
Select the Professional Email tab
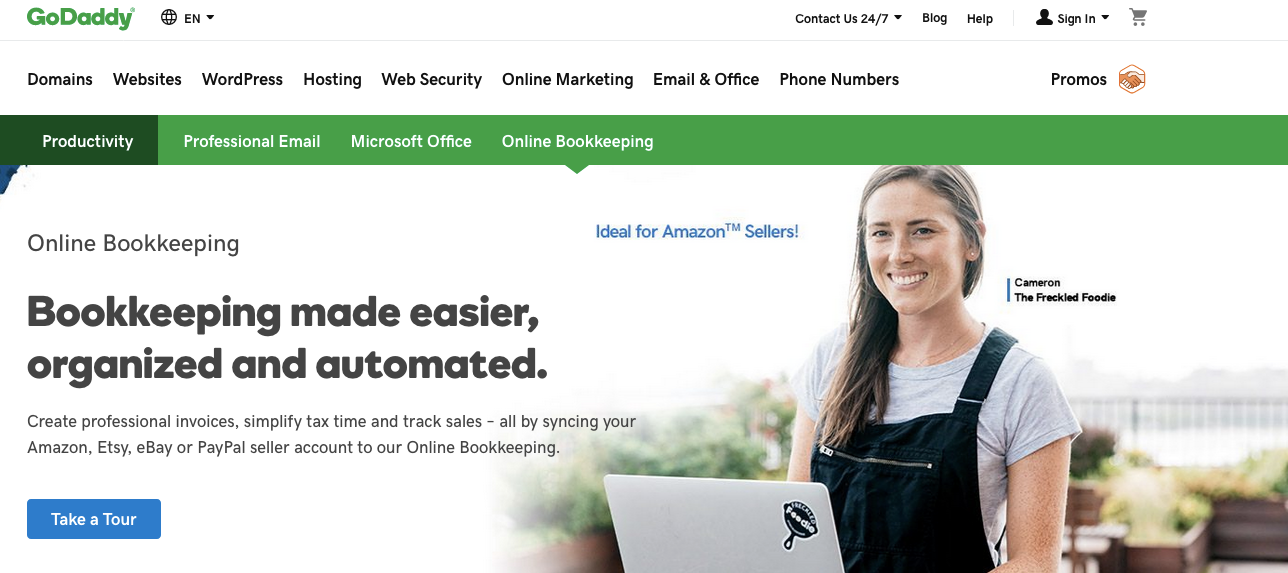(x=252, y=141)
